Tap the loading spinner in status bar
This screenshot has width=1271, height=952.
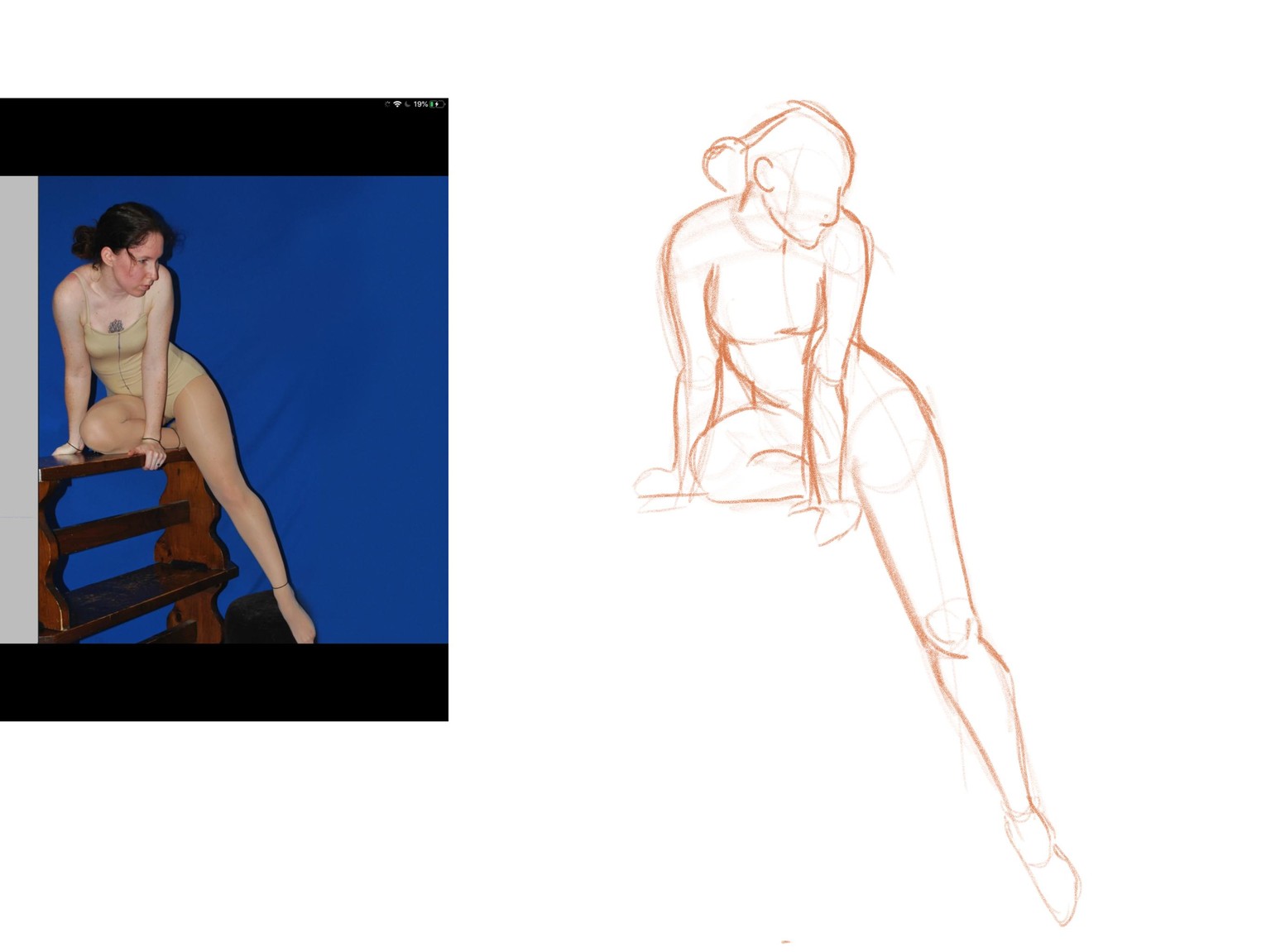click(387, 104)
